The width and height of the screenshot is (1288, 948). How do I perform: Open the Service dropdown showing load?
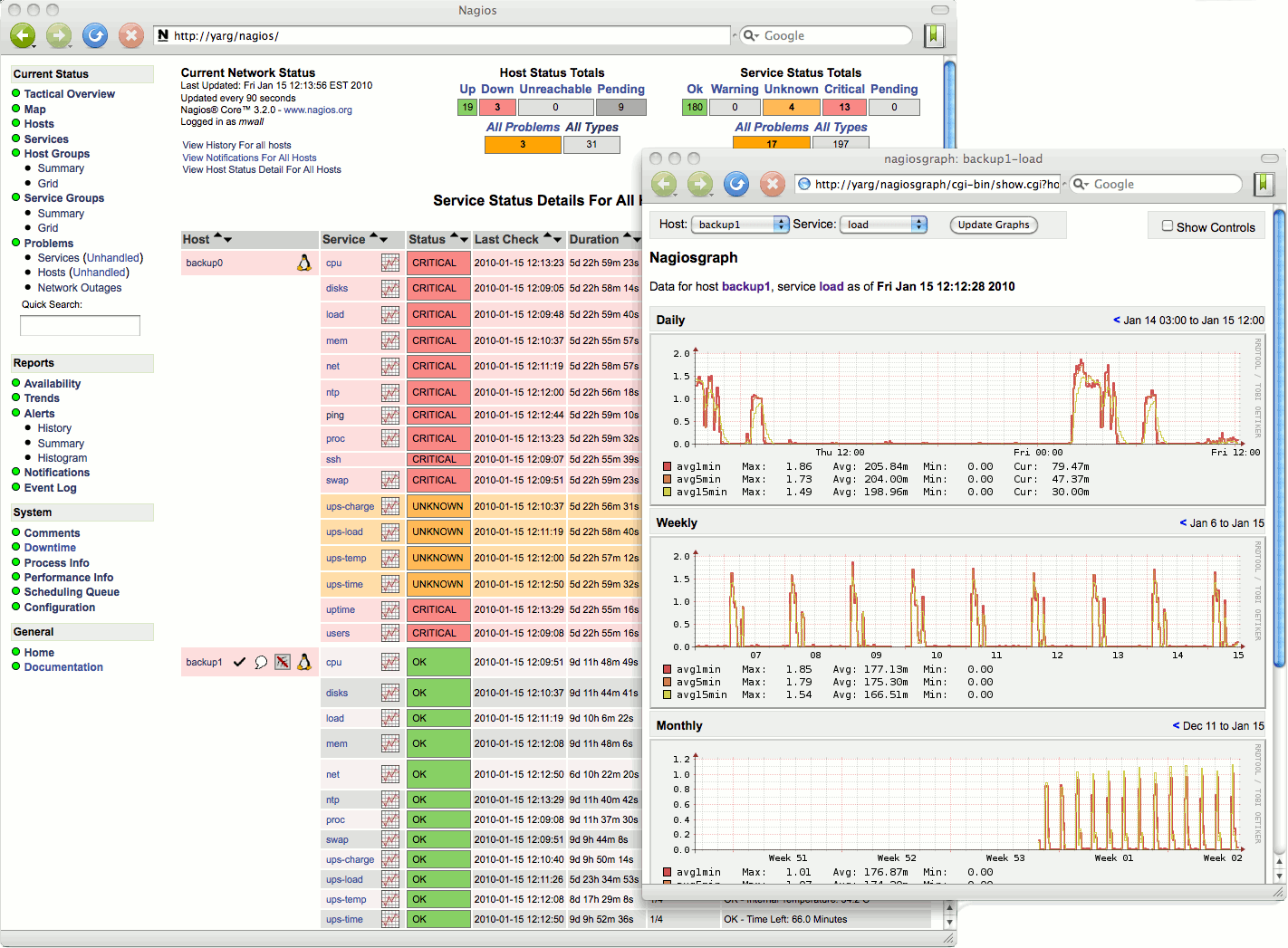point(883,225)
